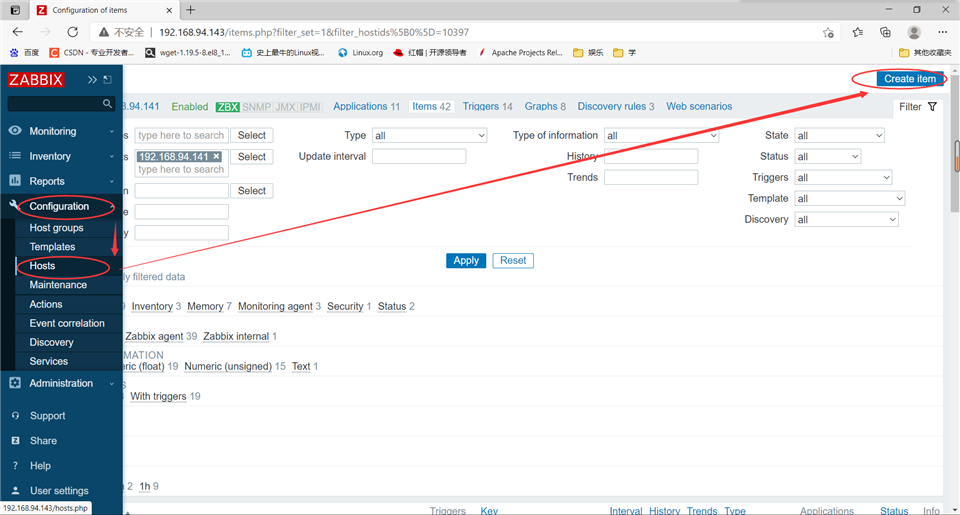Open Templates in Configuration menu
The image size is (960, 515).
click(x=52, y=247)
